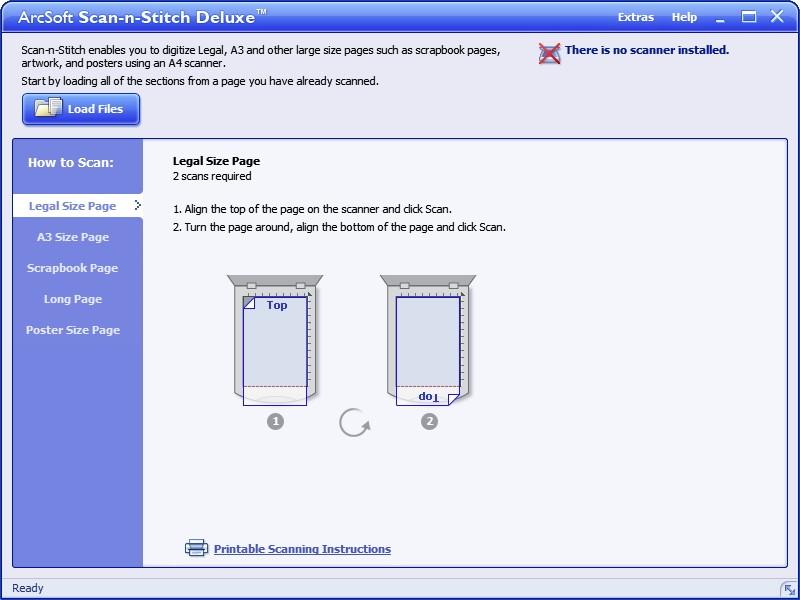800x600 pixels.
Task: Open Printable Scanning Instructions link
Action: (x=302, y=549)
